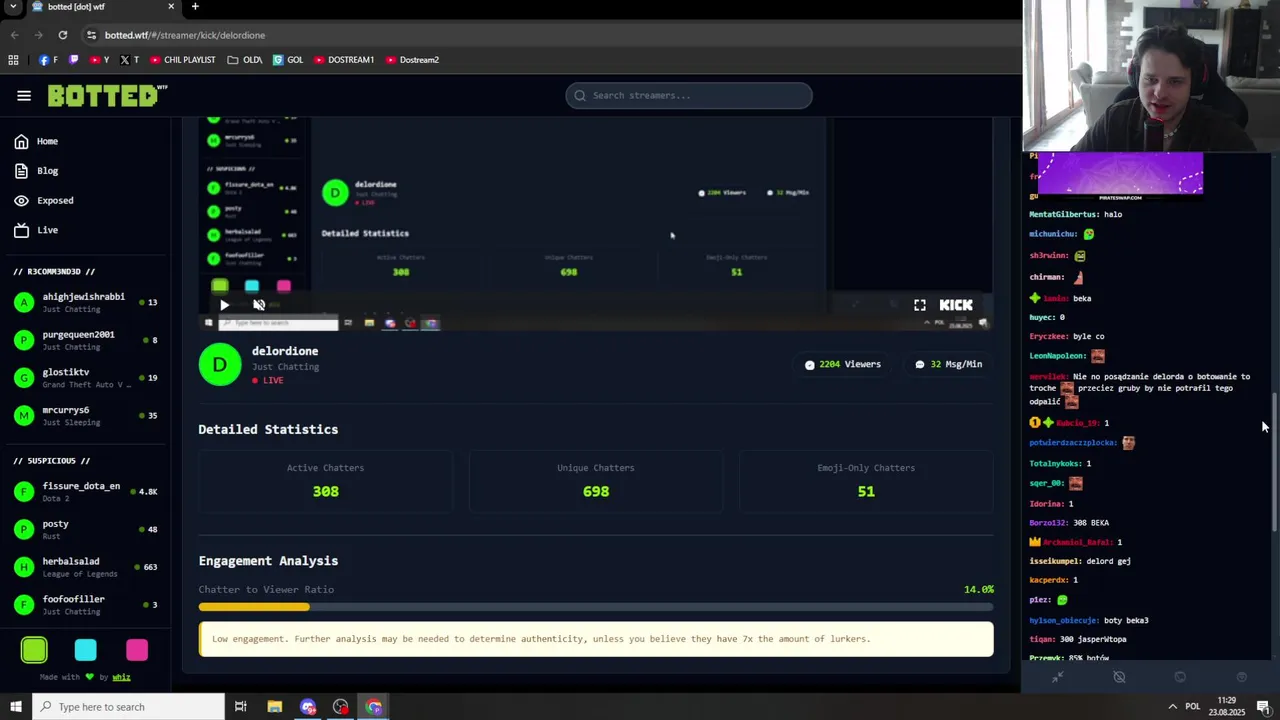Click the KICK logo on the player
1280x720 pixels.
pyautogui.click(x=956, y=305)
